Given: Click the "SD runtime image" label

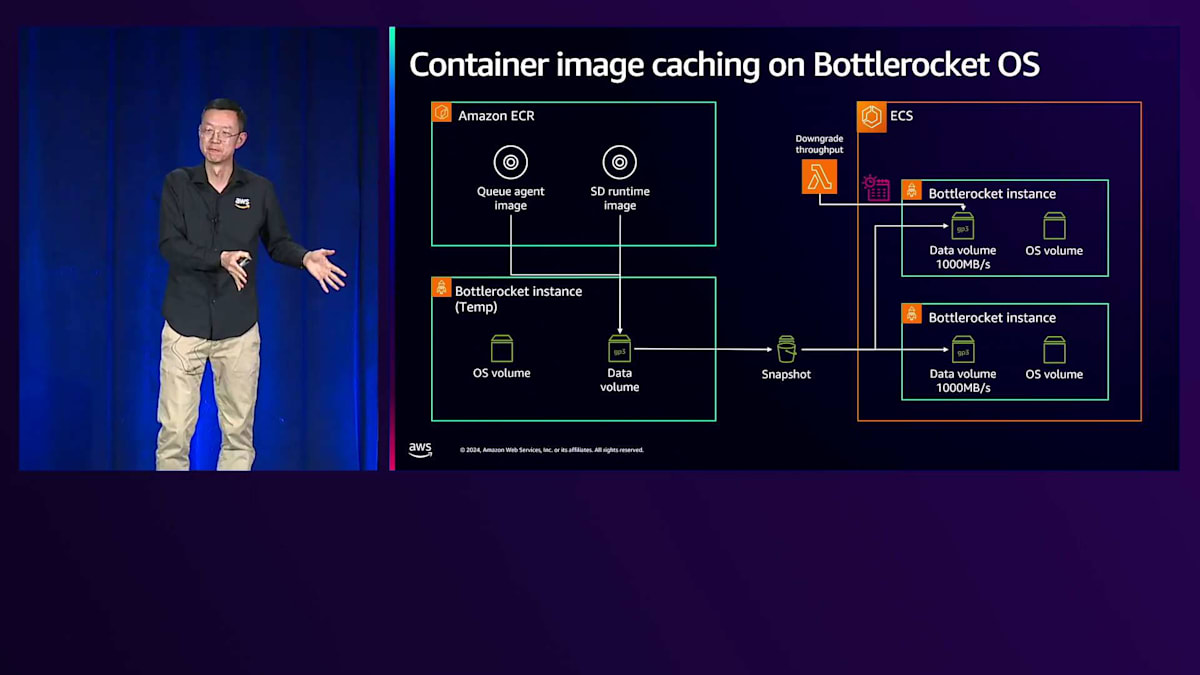Looking at the screenshot, I should 620,198.
